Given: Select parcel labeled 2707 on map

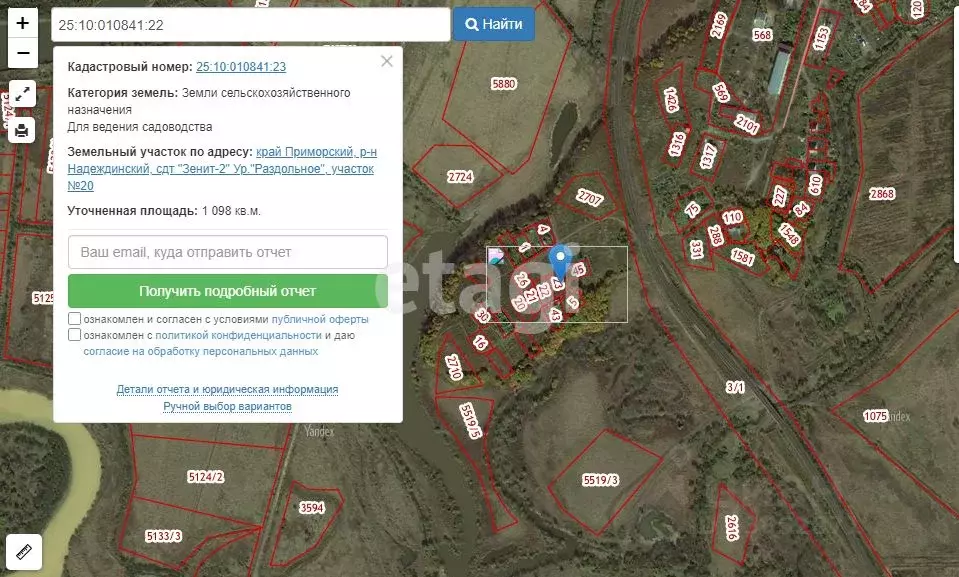Looking at the screenshot, I should pyautogui.click(x=590, y=197).
